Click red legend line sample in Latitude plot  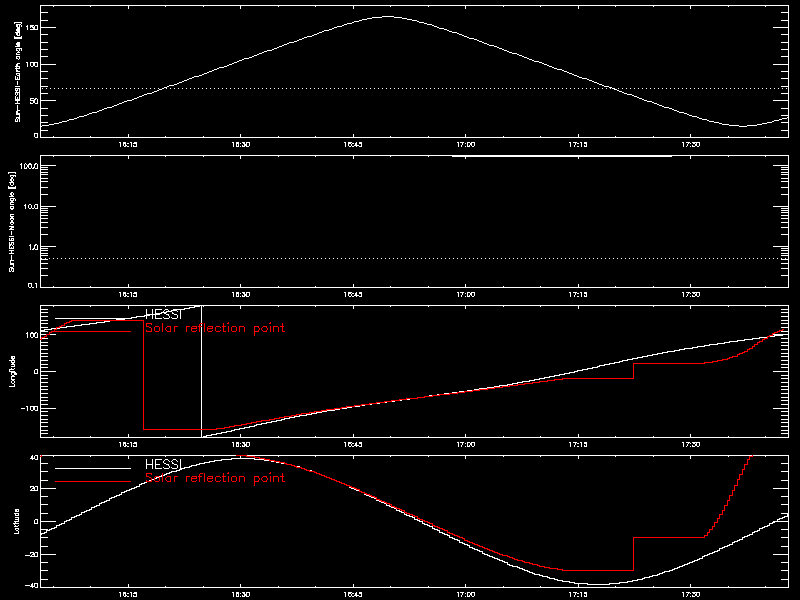pyautogui.click(x=93, y=482)
